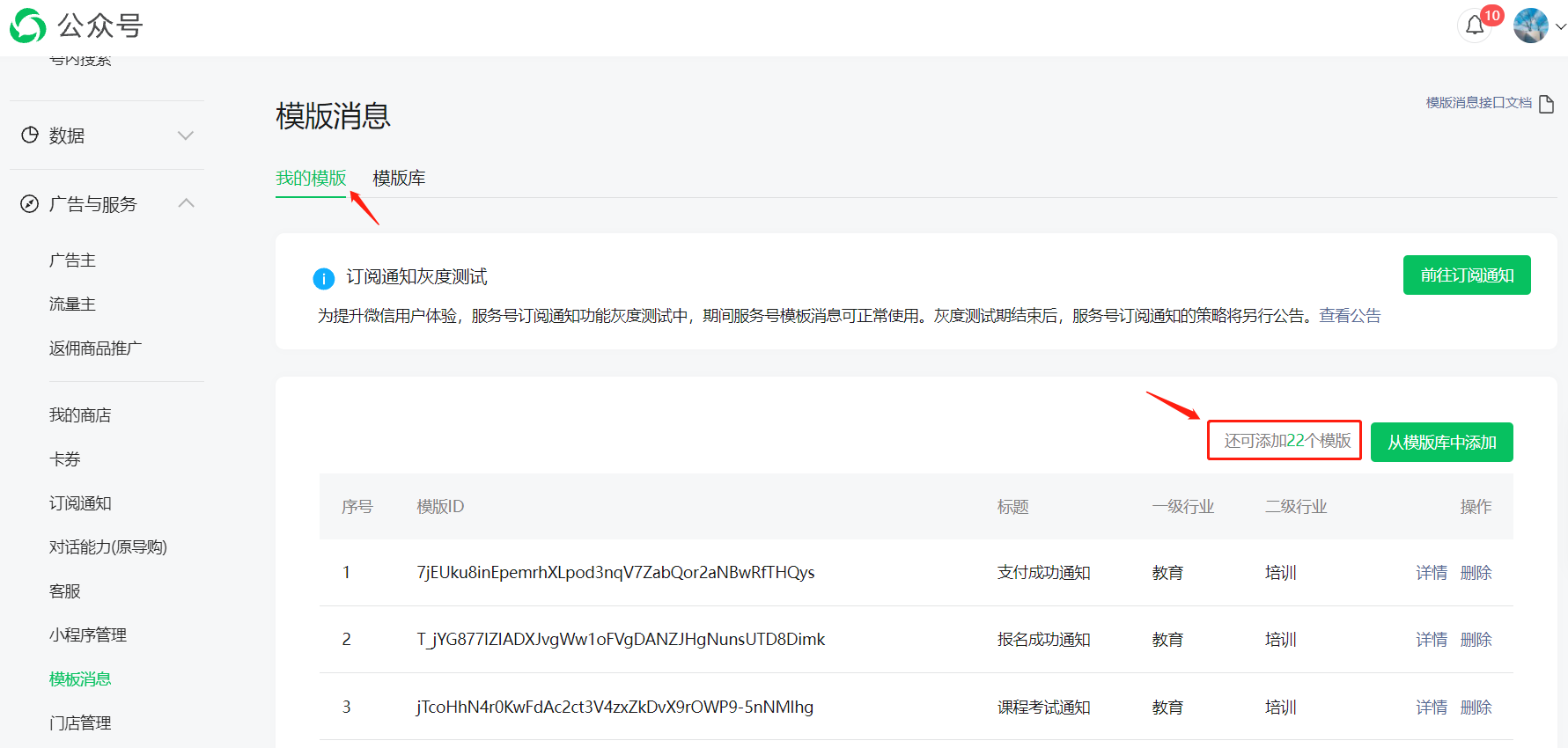Collapse the 广告与服务 section chevron
1568x748 pixels.
click(186, 203)
